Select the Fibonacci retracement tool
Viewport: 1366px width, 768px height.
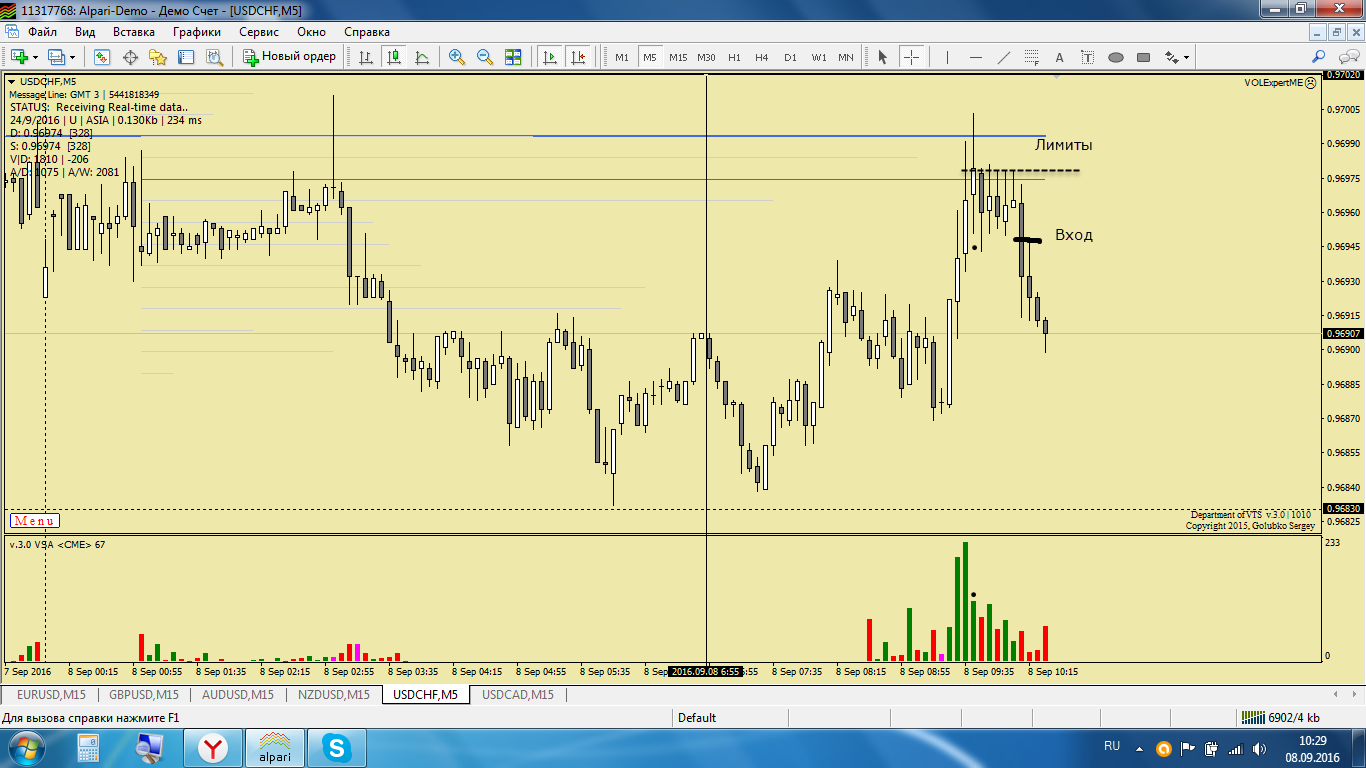(x=1032, y=57)
